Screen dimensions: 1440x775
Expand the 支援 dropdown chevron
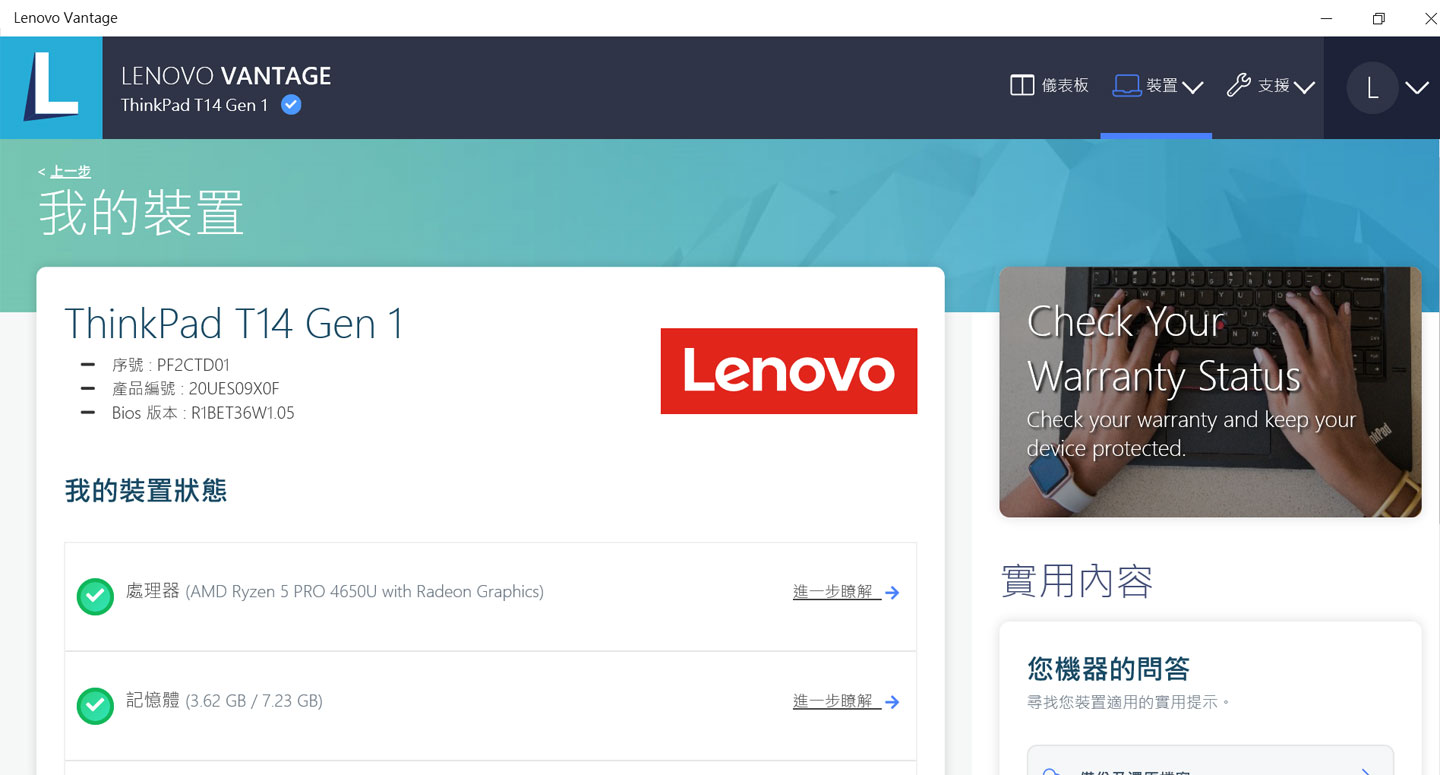click(1304, 88)
